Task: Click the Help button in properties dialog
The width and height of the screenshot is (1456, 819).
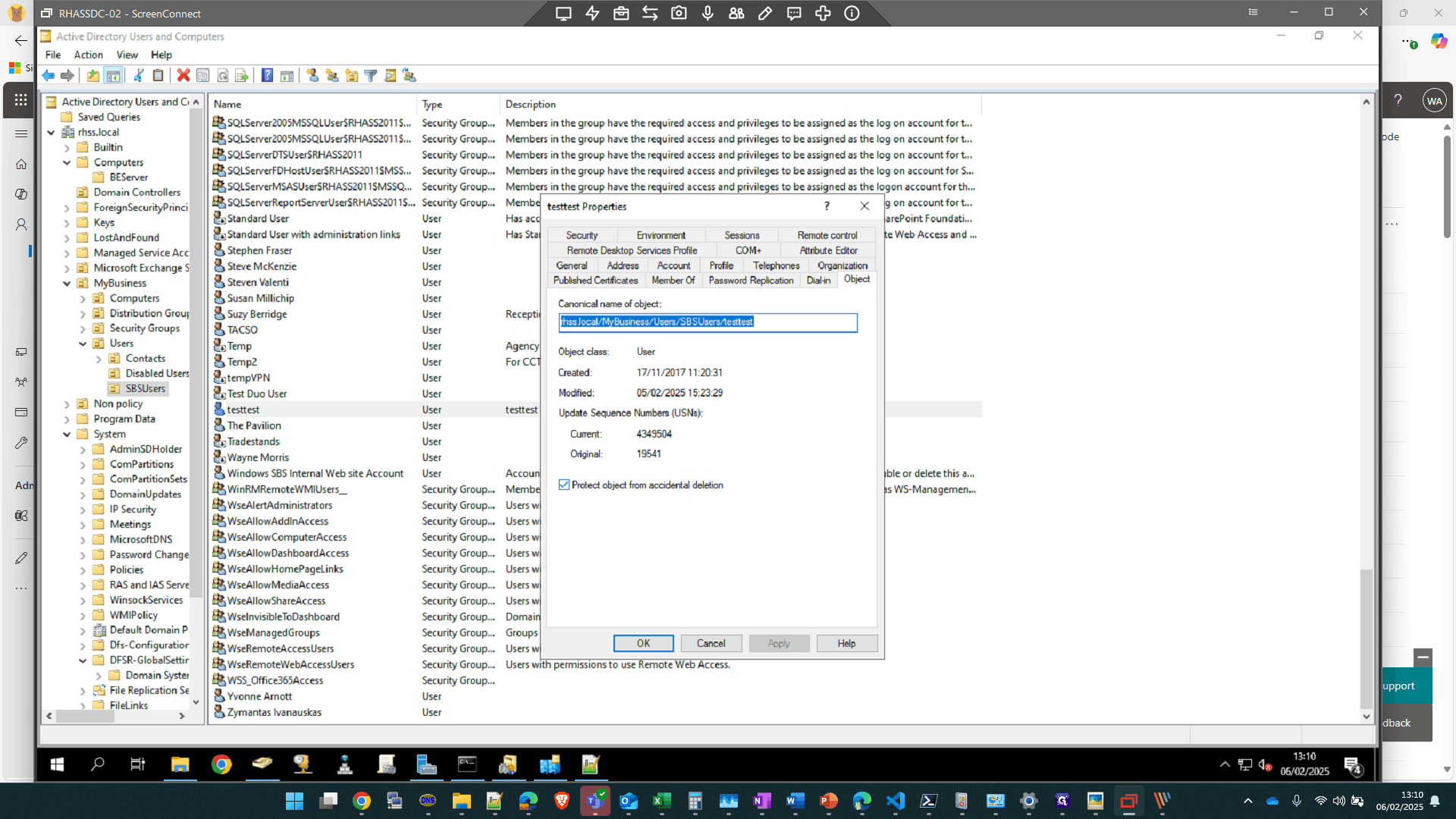Action: tap(846, 643)
